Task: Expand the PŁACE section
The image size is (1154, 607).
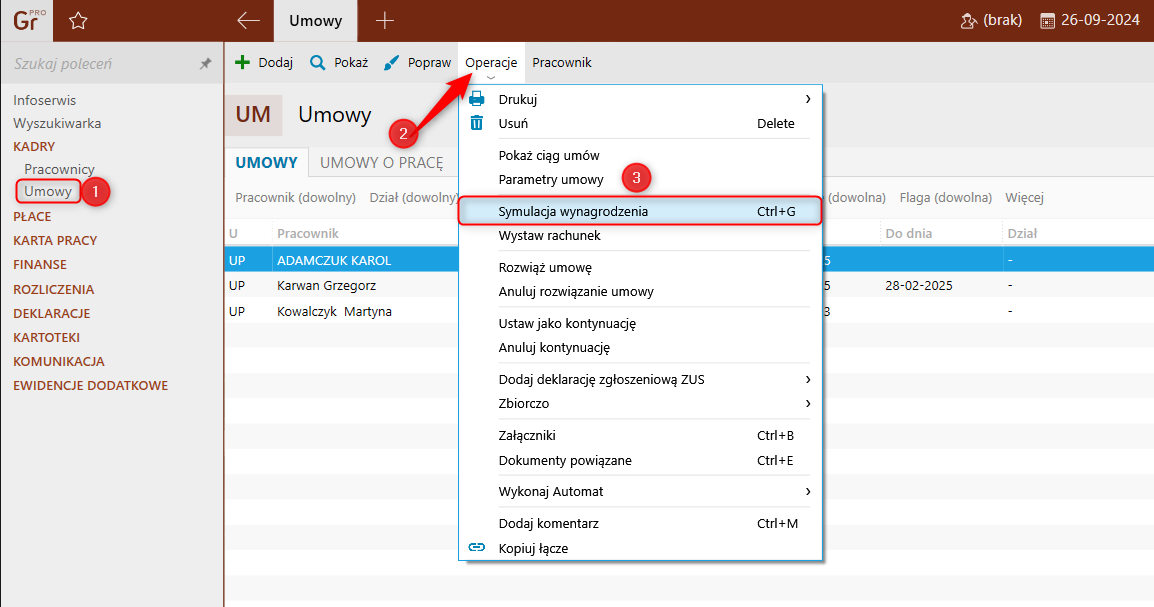Action: pos(32,216)
